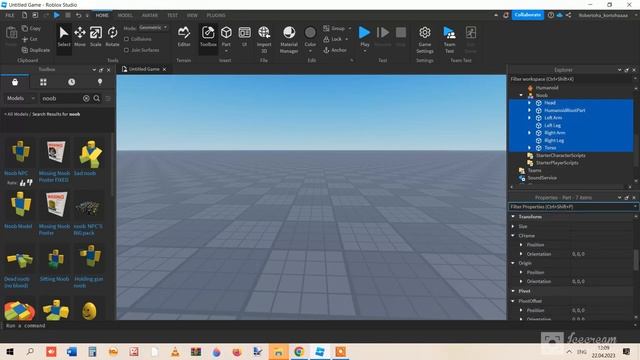Open the Mode Geometric dropdown

pos(153,28)
